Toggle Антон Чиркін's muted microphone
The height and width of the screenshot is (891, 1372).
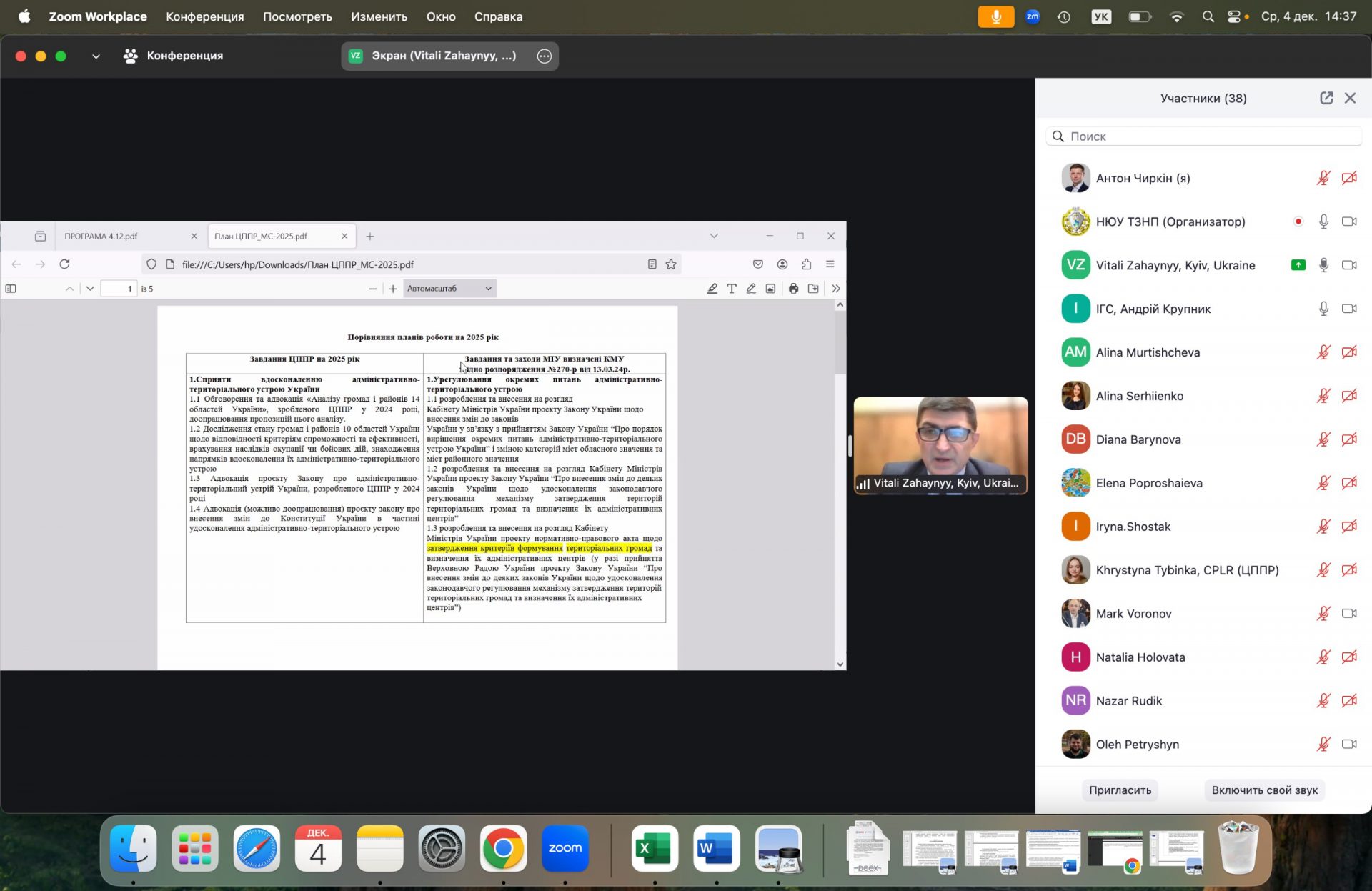(x=1323, y=178)
